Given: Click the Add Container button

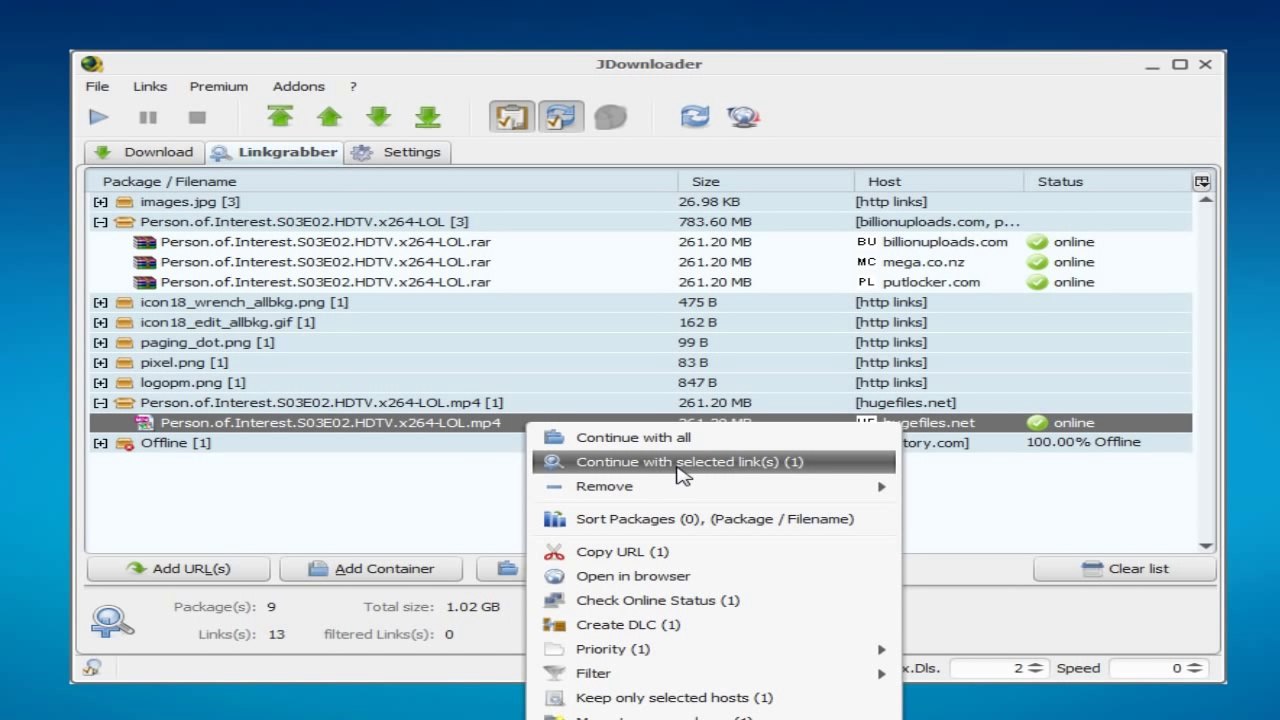Looking at the screenshot, I should coord(371,569).
